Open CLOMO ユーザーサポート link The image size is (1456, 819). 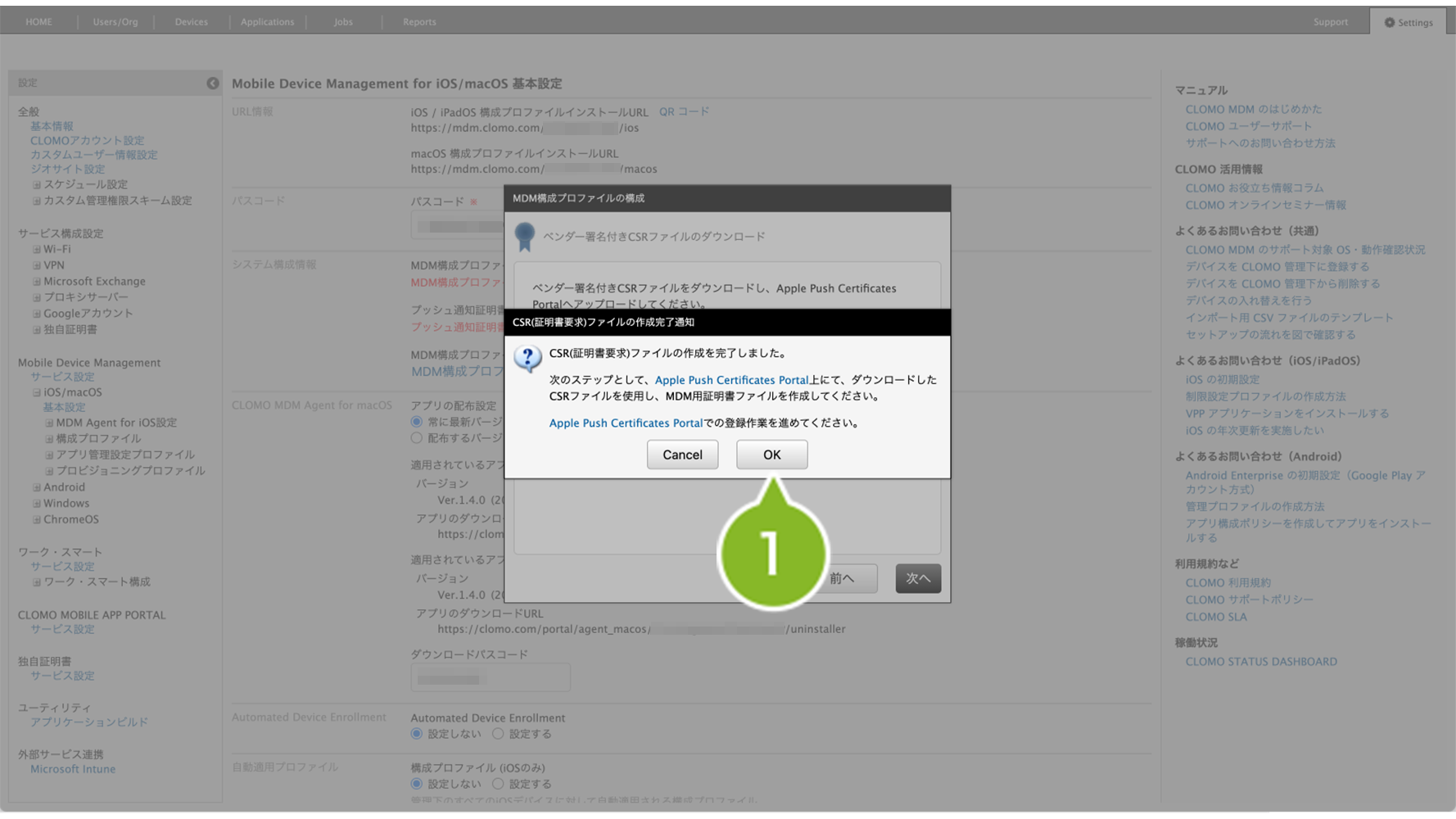pos(1249,126)
